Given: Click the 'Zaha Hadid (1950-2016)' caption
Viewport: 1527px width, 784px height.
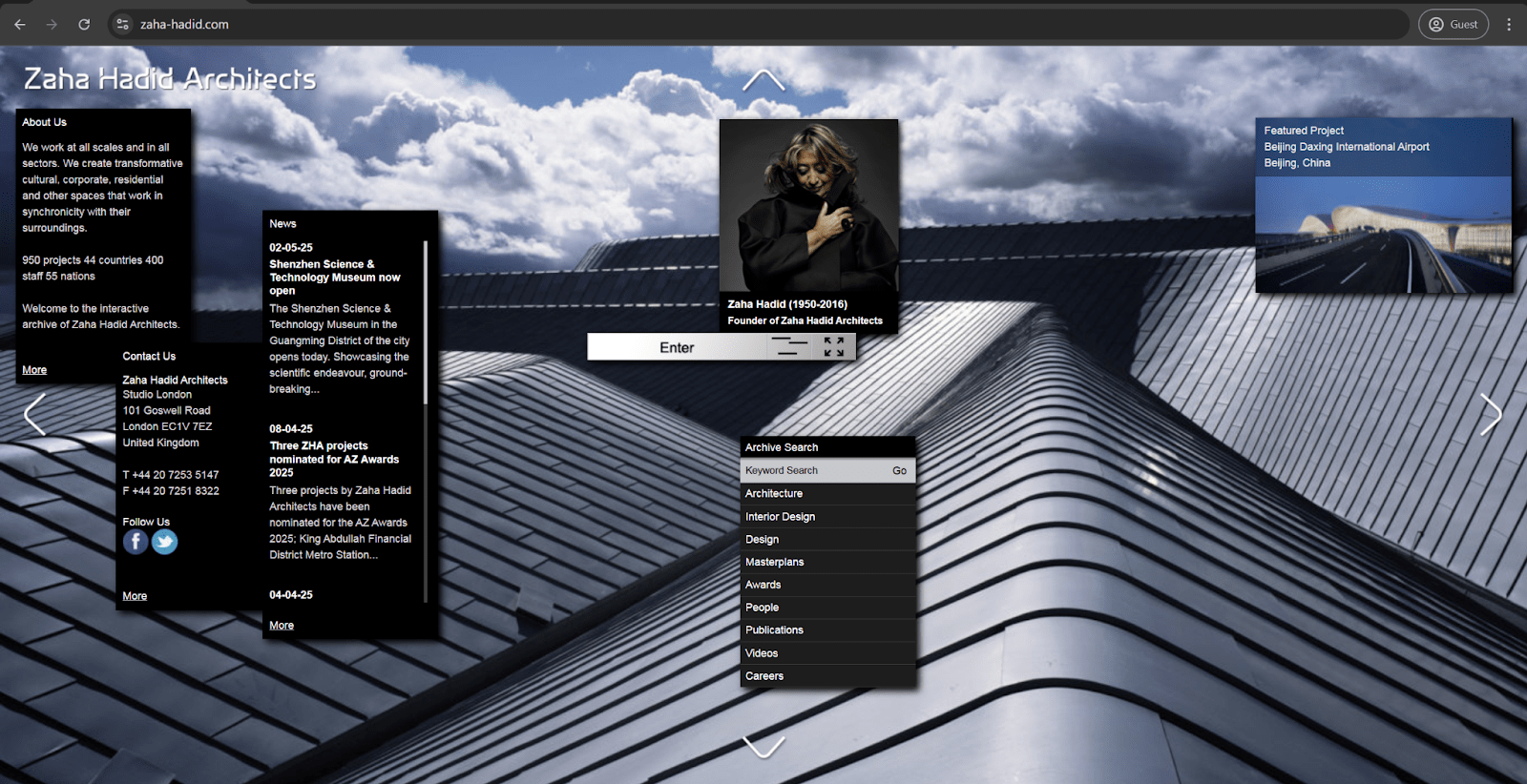Looking at the screenshot, I should pyautogui.click(x=787, y=304).
